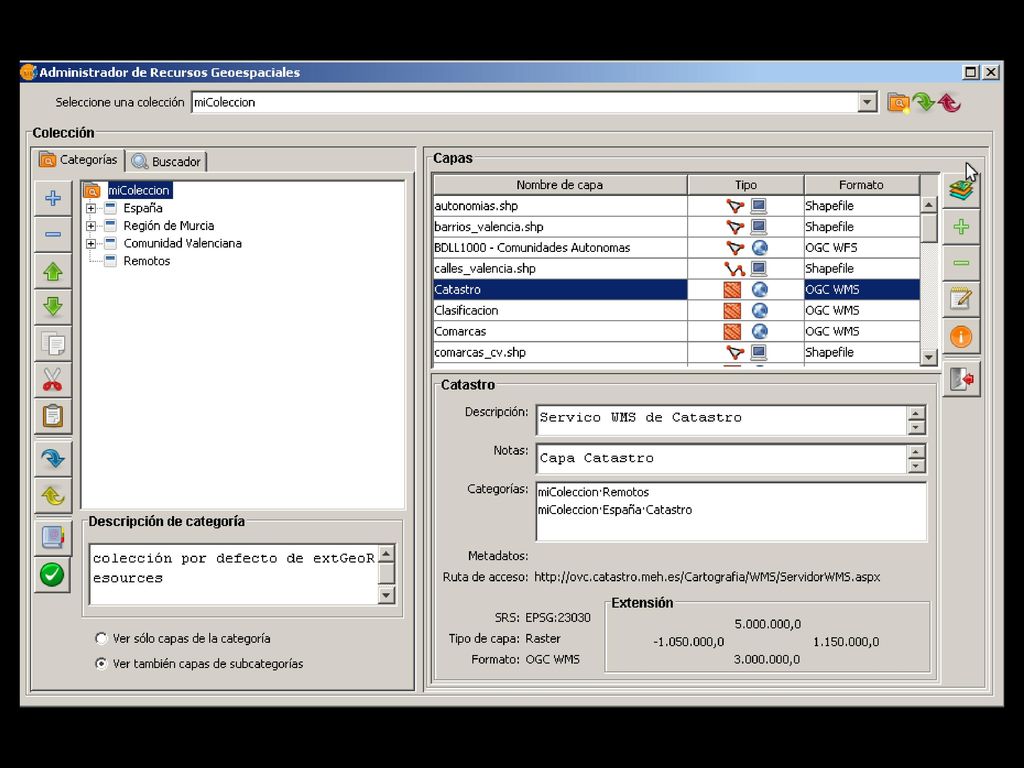This screenshot has width=1024, height=768.
Task: Select 'miColeccion·Remotos' in Categorías list
Action: 593,492
